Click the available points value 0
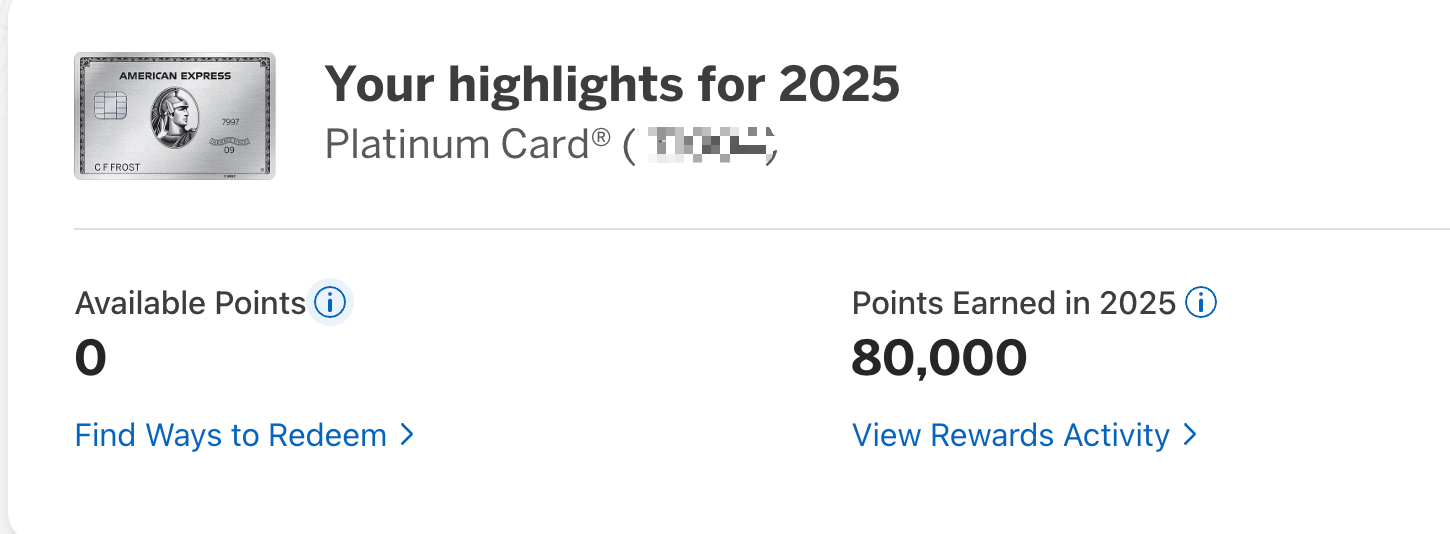The height and width of the screenshot is (534, 1450). pyautogui.click(x=91, y=359)
